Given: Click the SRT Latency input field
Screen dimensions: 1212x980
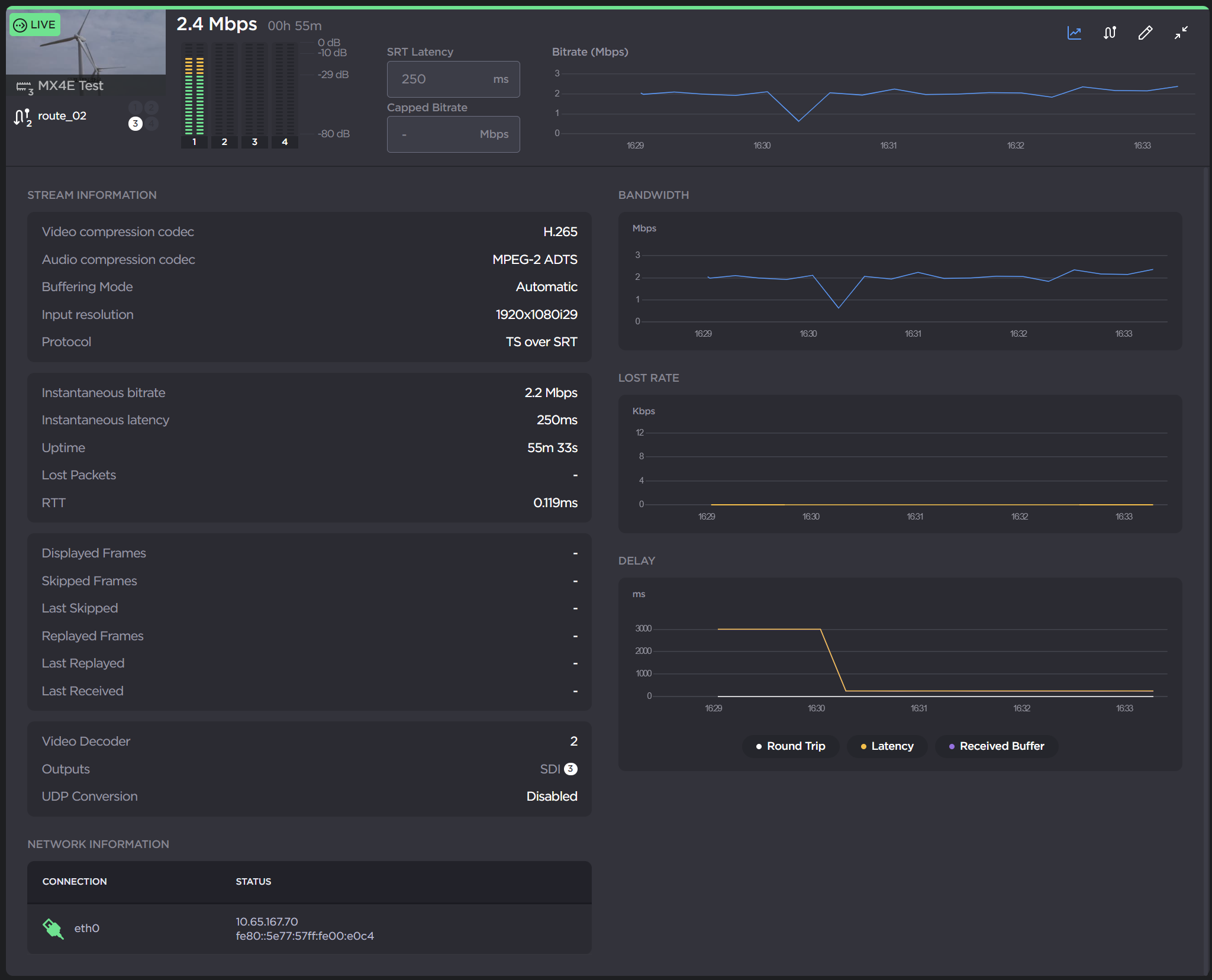Looking at the screenshot, I should (453, 79).
